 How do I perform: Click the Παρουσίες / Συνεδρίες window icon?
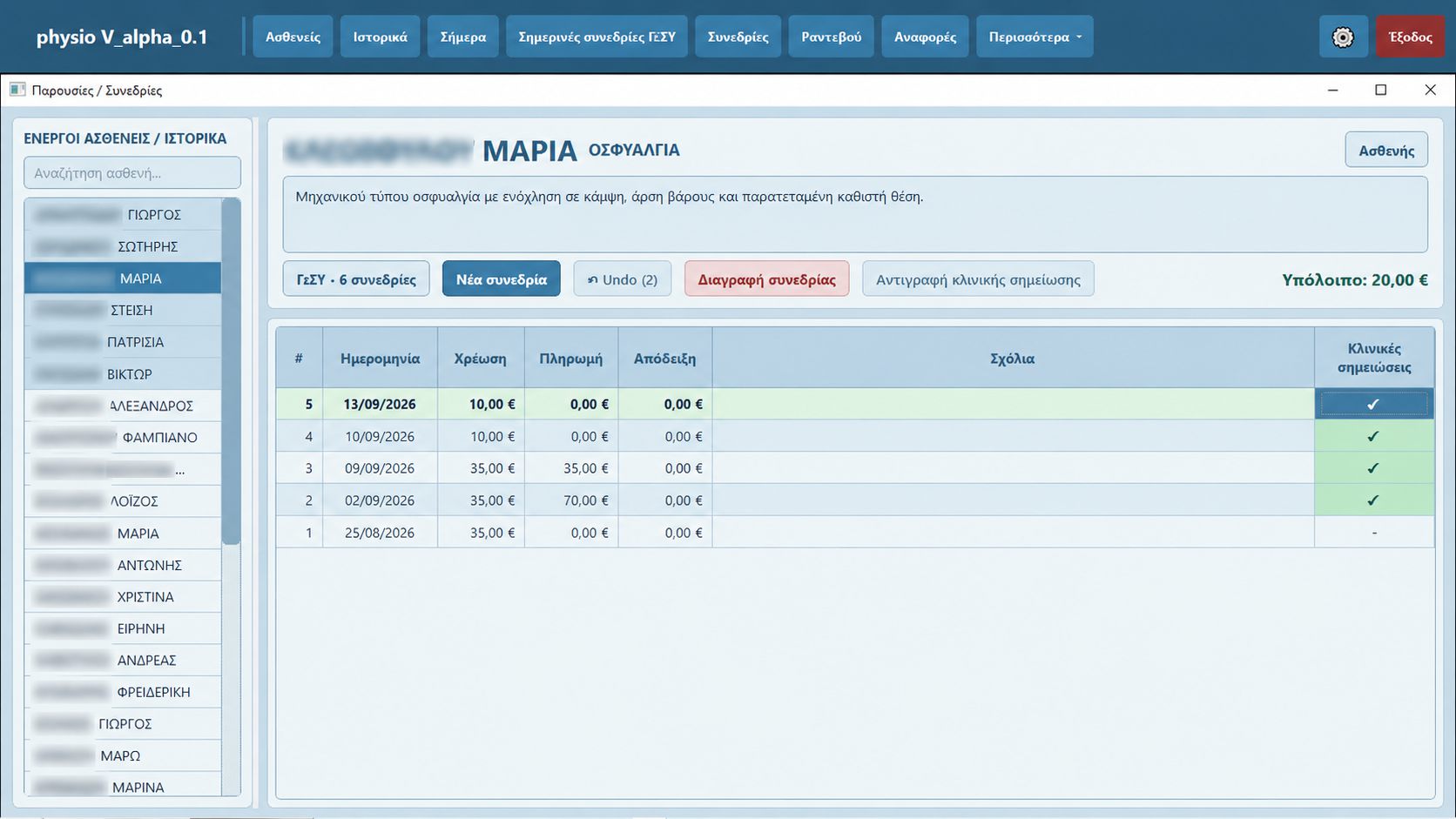[x=17, y=90]
